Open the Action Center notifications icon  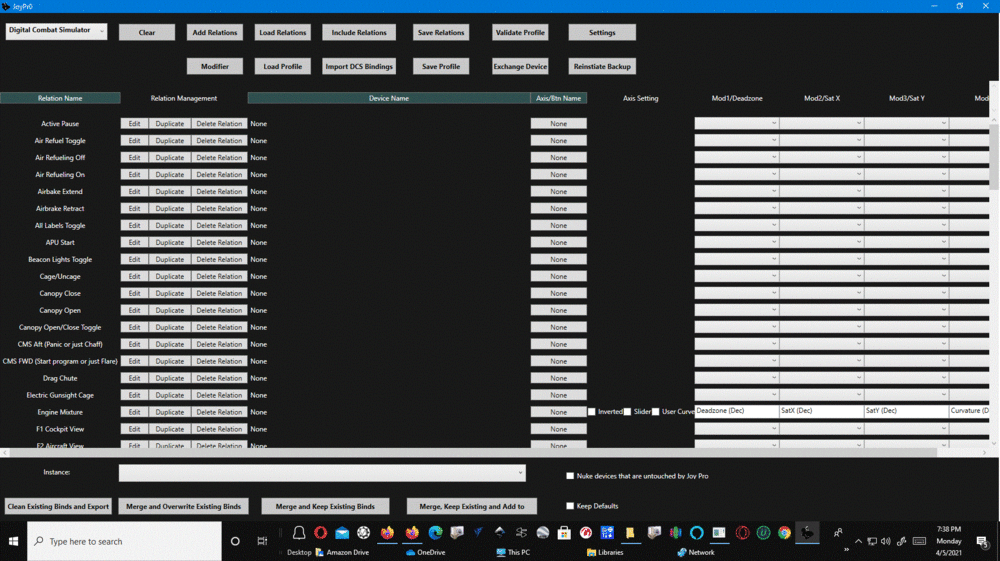(983, 541)
